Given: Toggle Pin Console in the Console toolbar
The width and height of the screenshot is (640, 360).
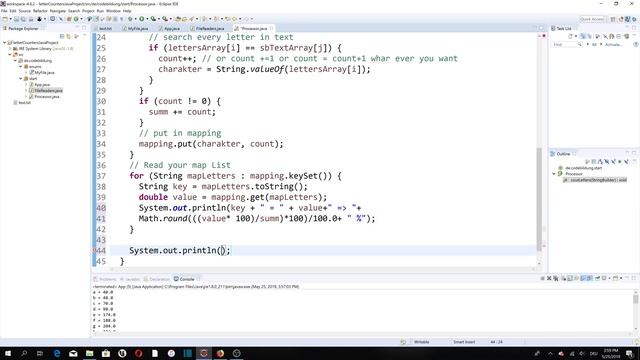Looking at the screenshot, I should pyautogui.click(x=597, y=278).
